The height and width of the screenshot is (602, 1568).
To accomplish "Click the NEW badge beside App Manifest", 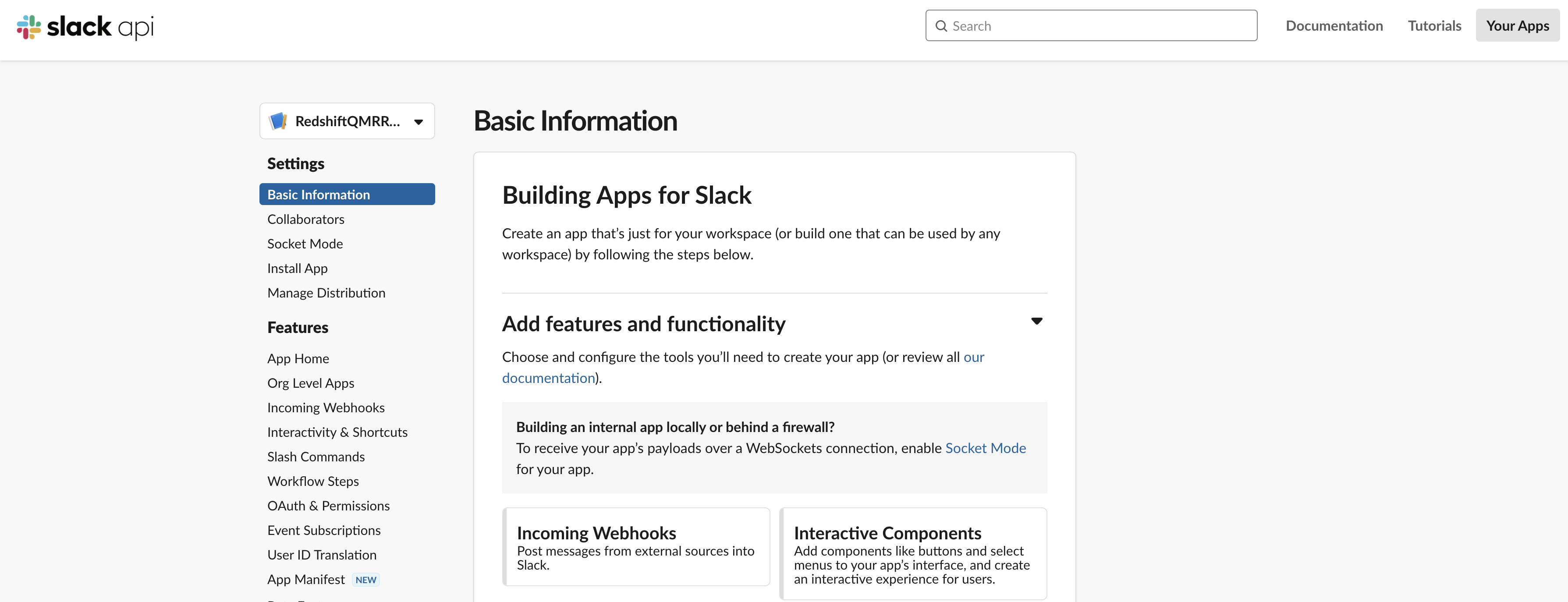I will point(365,580).
